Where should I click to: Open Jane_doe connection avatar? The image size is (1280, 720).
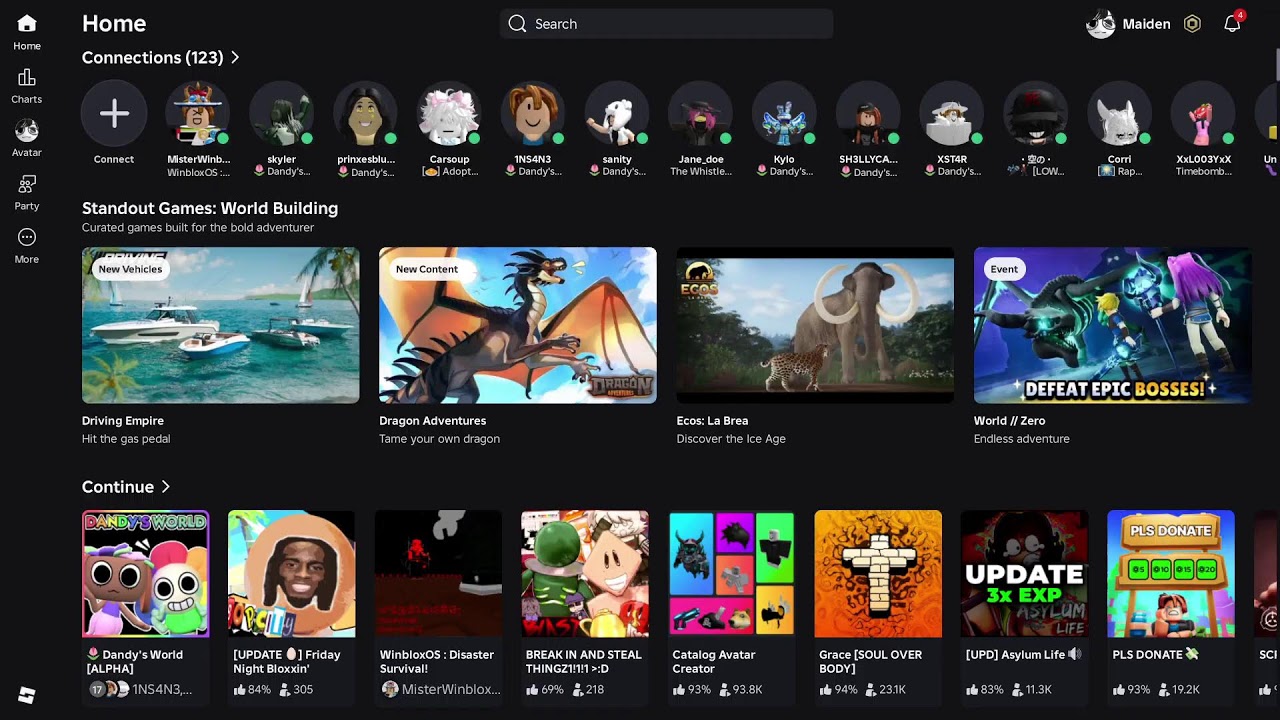[701, 114]
